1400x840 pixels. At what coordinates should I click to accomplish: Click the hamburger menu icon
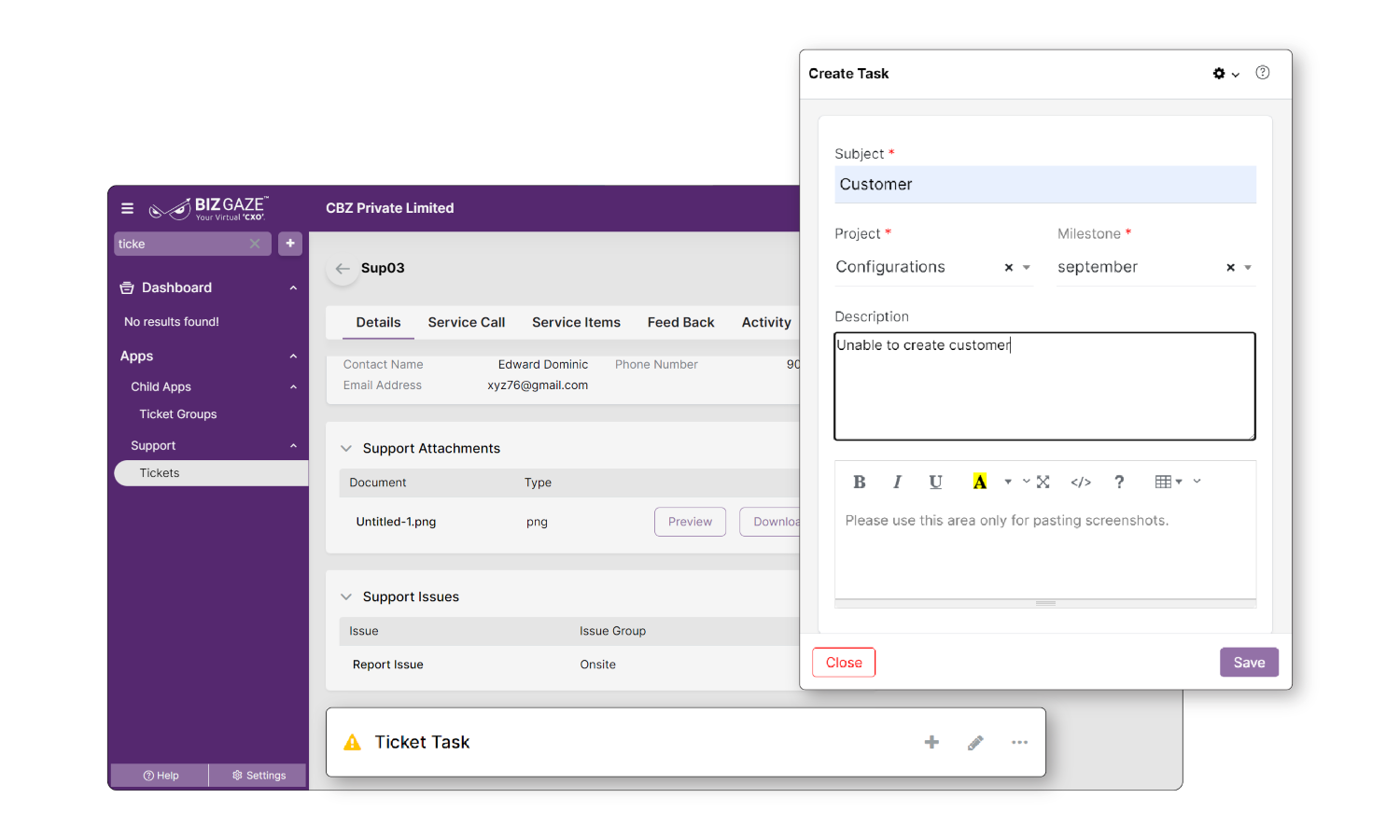pos(128,208)
